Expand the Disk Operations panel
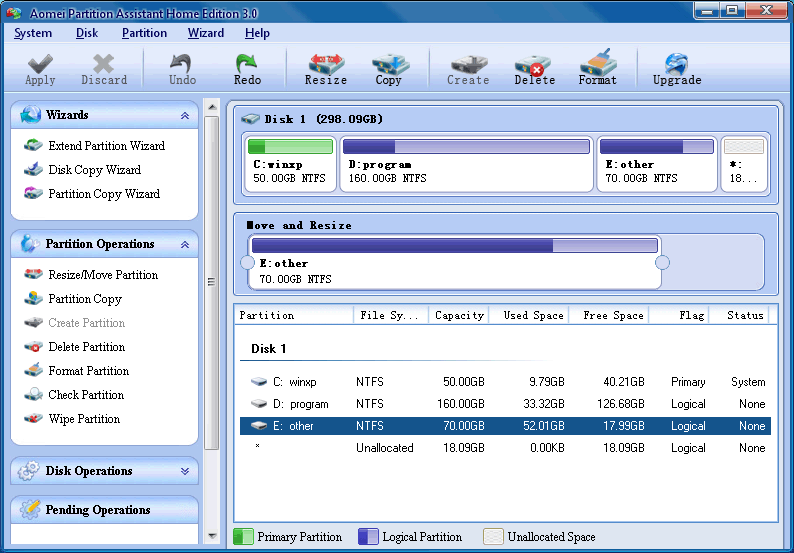 (x=185, y=471)
